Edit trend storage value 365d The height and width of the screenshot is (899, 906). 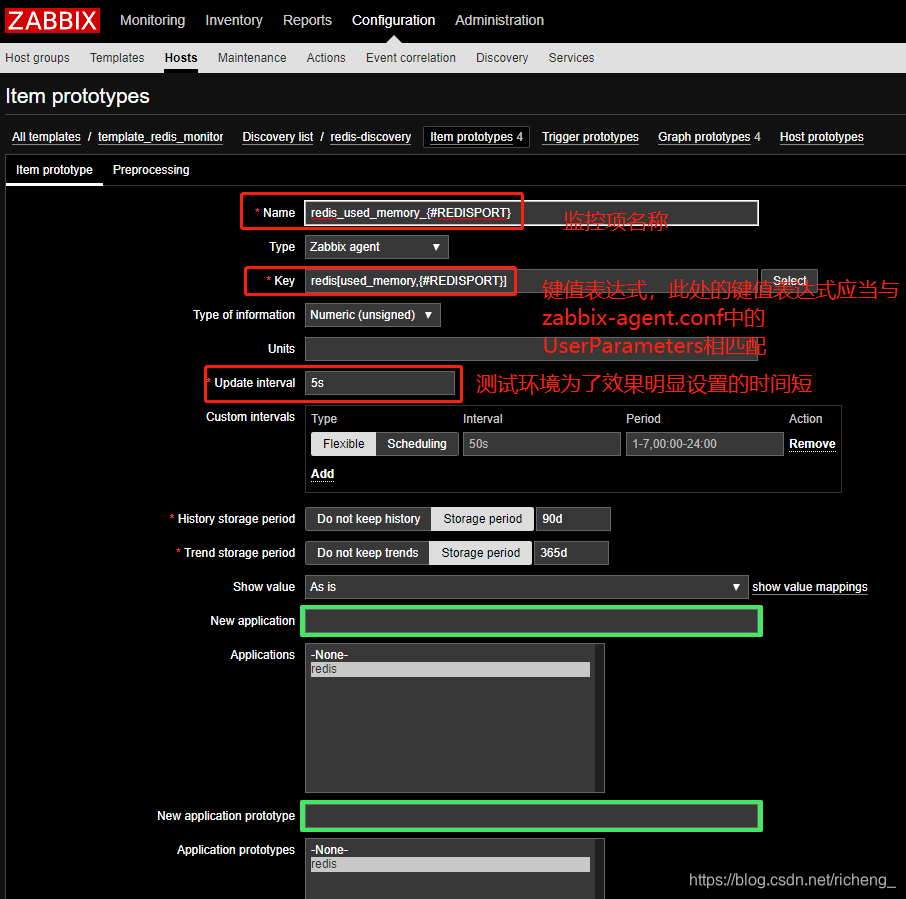pos(571,553)
